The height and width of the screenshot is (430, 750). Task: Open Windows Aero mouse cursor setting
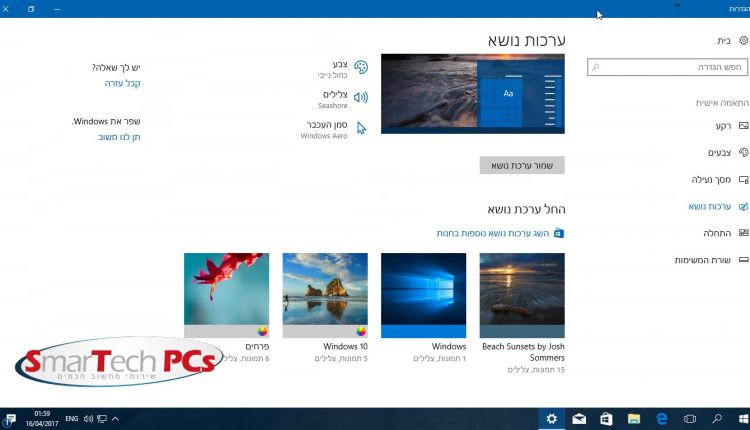point(324,130)
